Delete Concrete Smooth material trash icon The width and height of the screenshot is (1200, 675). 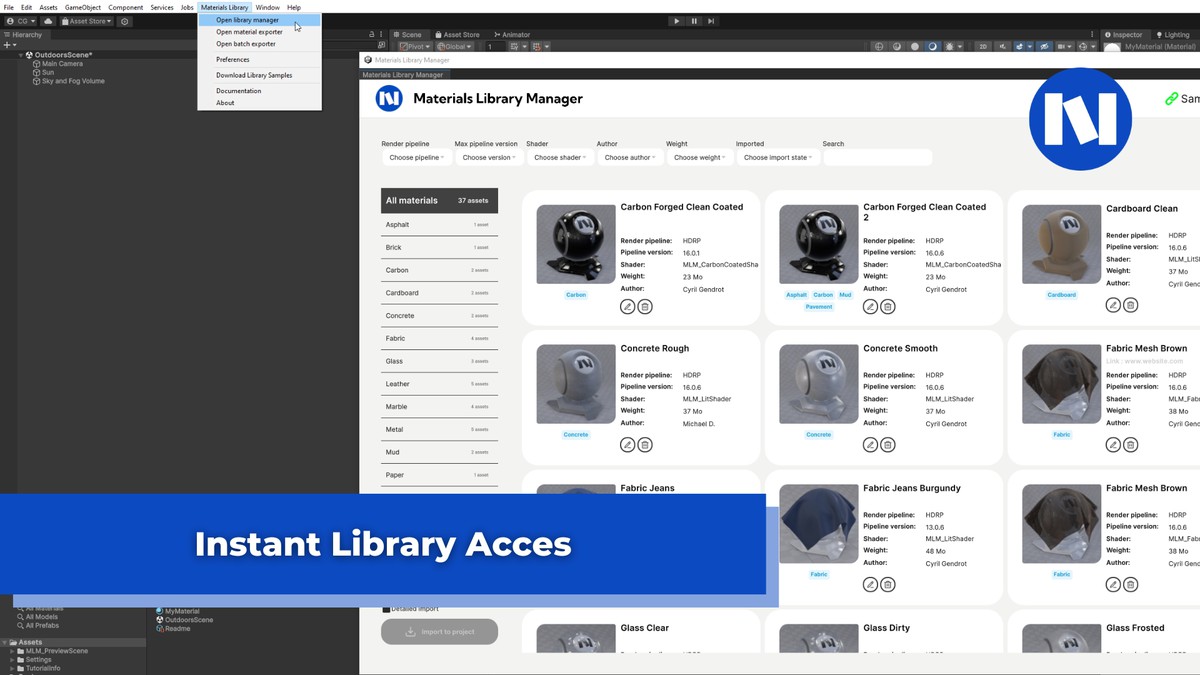888,445
